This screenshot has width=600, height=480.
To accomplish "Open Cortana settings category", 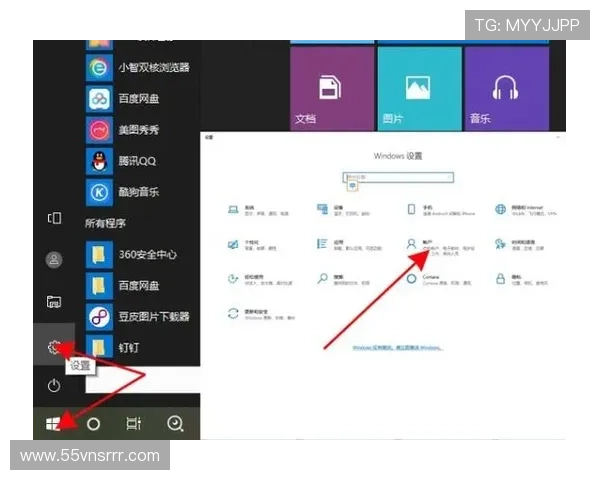I will 439,280.
